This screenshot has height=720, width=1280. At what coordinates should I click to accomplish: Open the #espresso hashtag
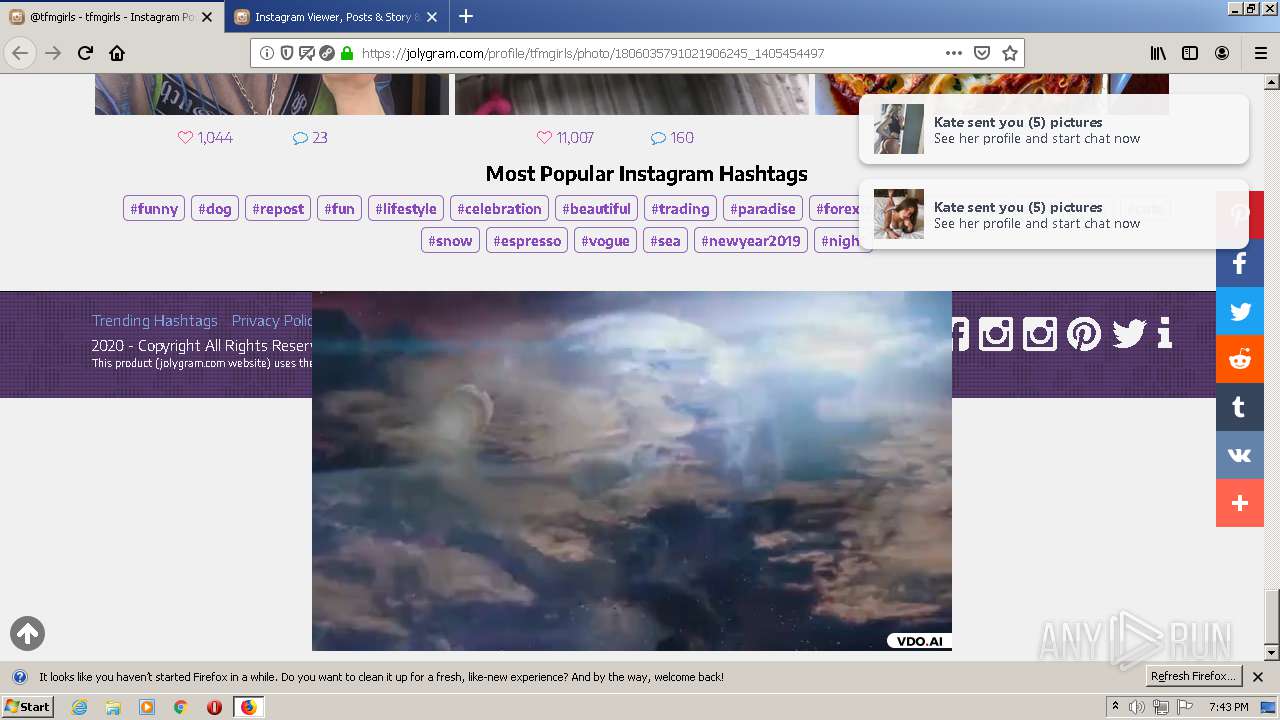click(527, 241)
